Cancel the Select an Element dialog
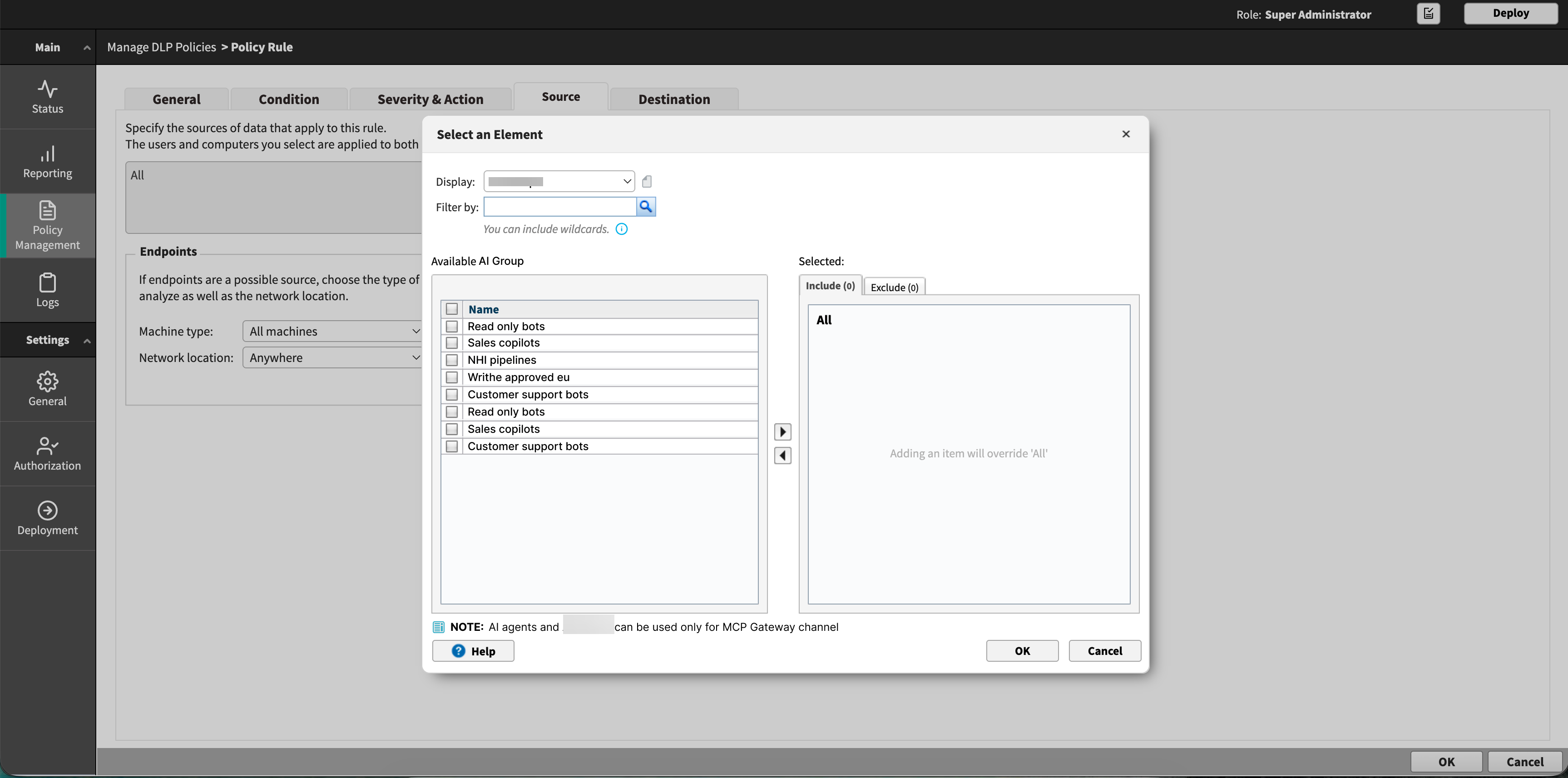1568x778 pixels. click(1105, 651)
